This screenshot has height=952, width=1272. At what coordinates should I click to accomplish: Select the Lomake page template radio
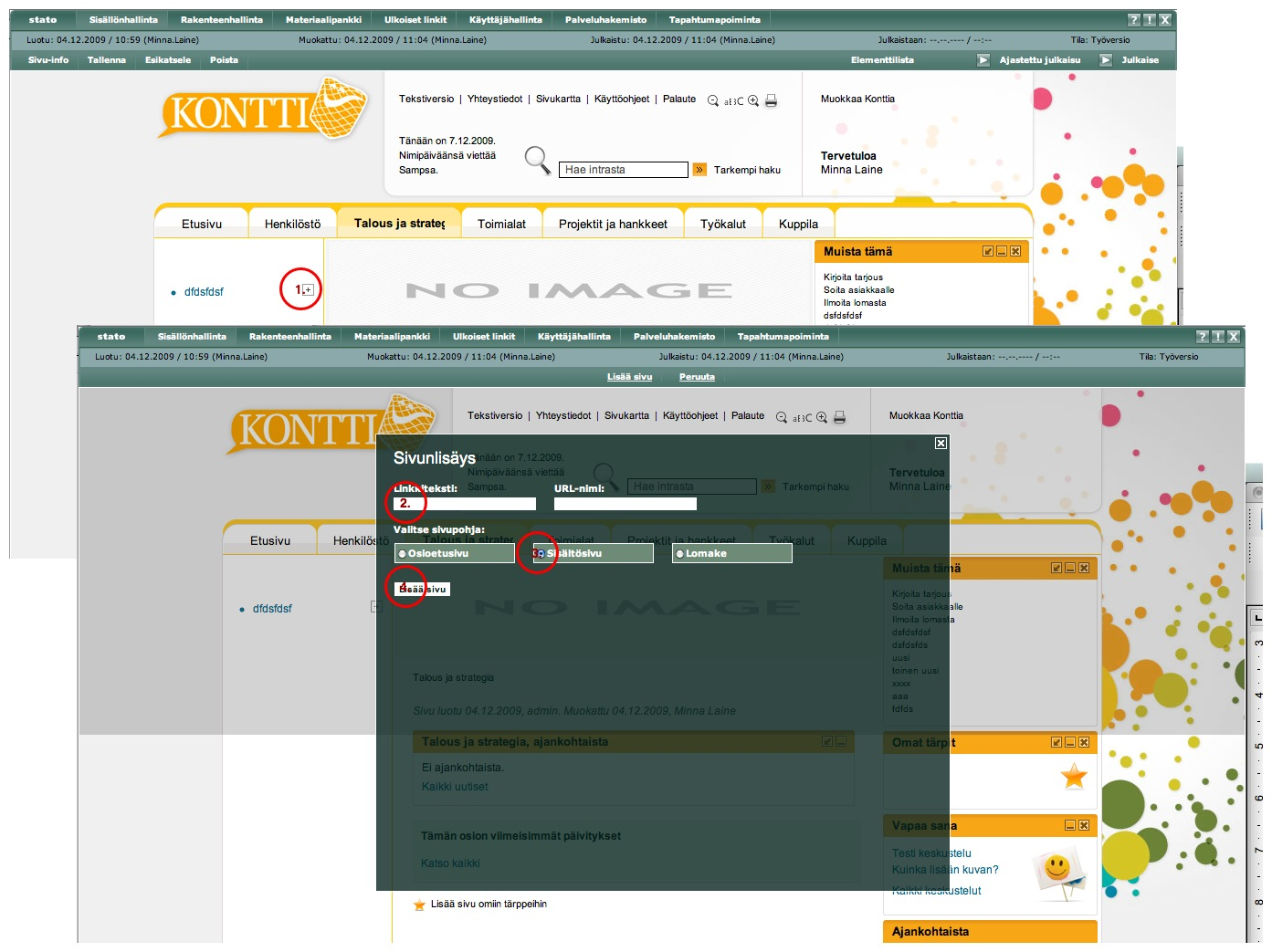[679, 554]
